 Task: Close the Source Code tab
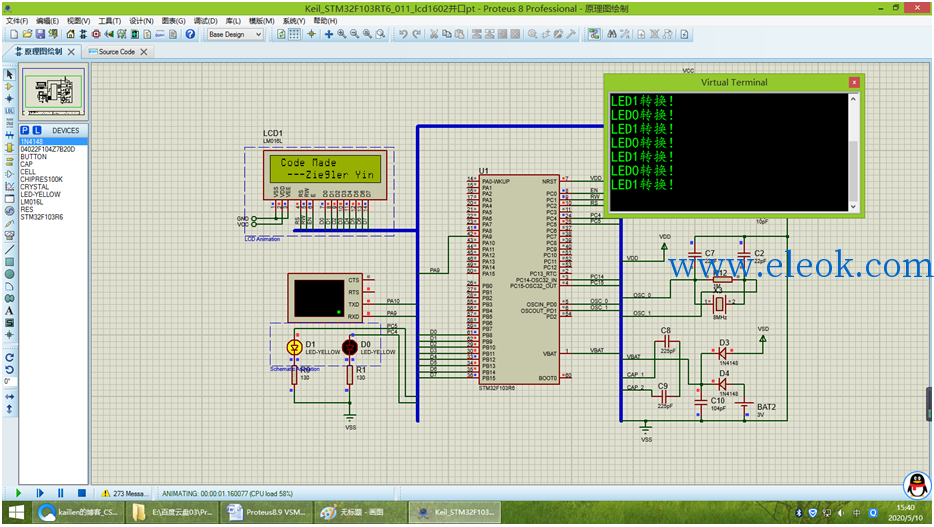click(x=144, y=52)
